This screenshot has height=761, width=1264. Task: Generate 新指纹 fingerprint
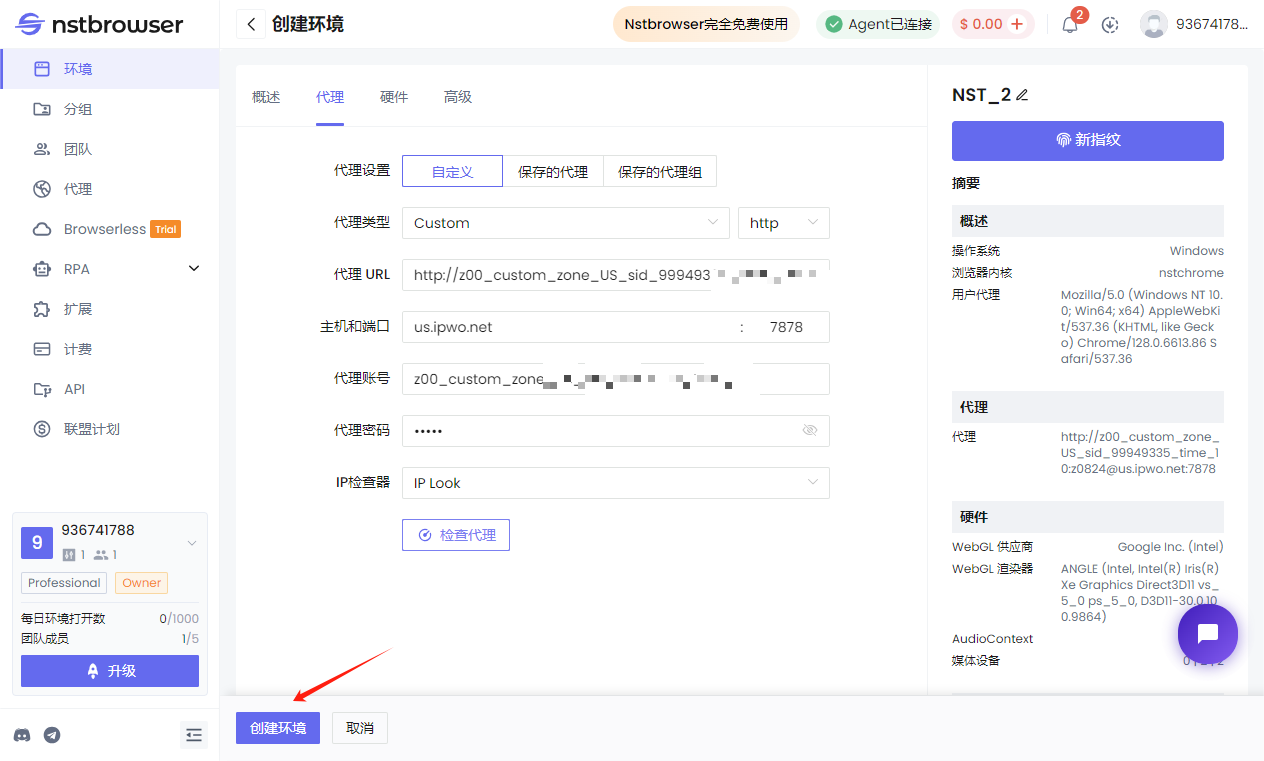pos(1088,141)
